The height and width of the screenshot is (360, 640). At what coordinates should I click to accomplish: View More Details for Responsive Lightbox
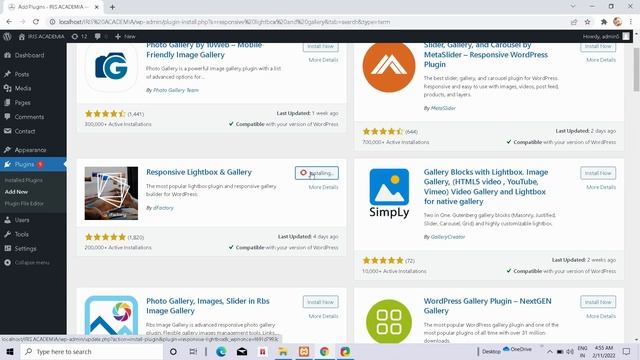(x=323, y=187)
